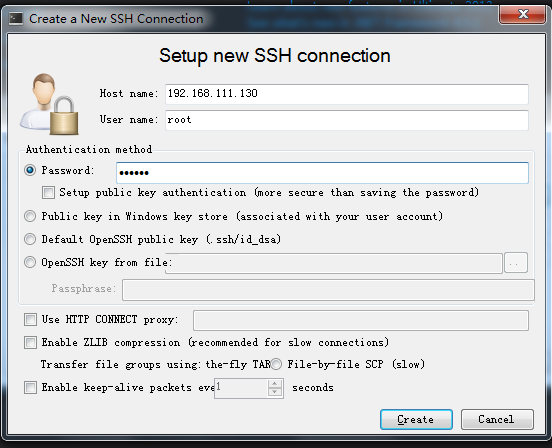Increase keep-alive seconds with up arrow
Image resolution: width=552 pixels, height=448 pixels.
[275, 384]
